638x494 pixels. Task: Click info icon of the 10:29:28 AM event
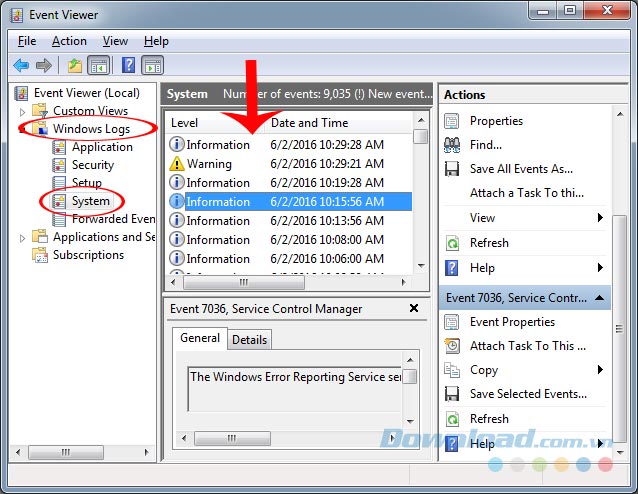177,144
